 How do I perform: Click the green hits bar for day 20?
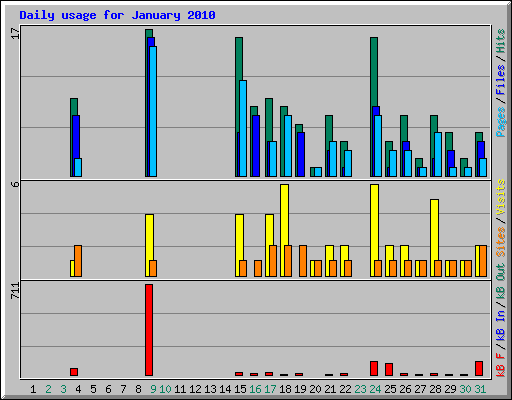[312, 172]
